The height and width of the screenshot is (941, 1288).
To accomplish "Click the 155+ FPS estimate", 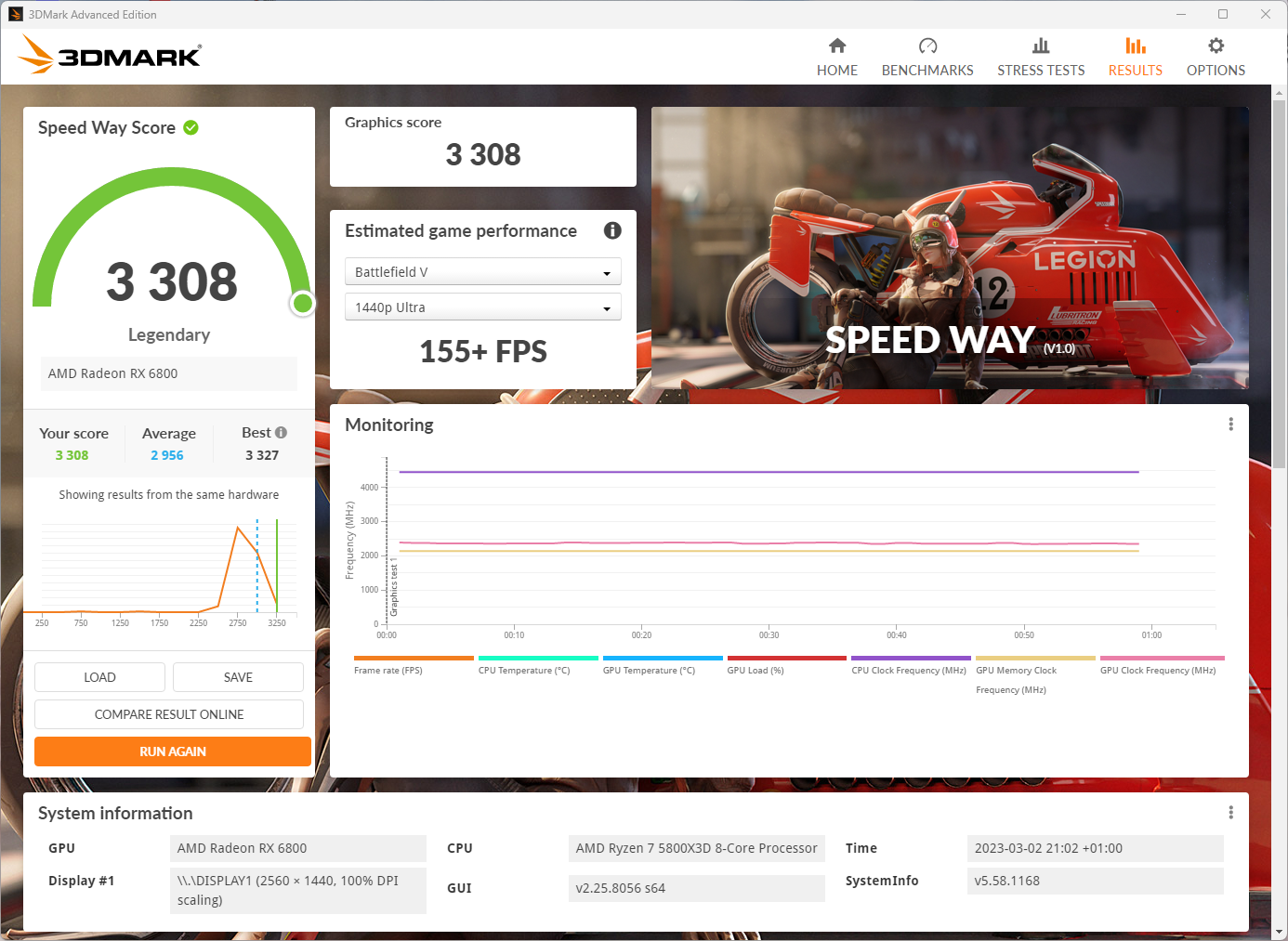I will [483, 352].
